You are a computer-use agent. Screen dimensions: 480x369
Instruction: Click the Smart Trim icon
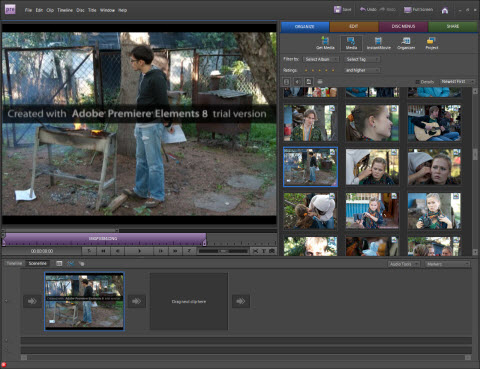tap(70, 264)
